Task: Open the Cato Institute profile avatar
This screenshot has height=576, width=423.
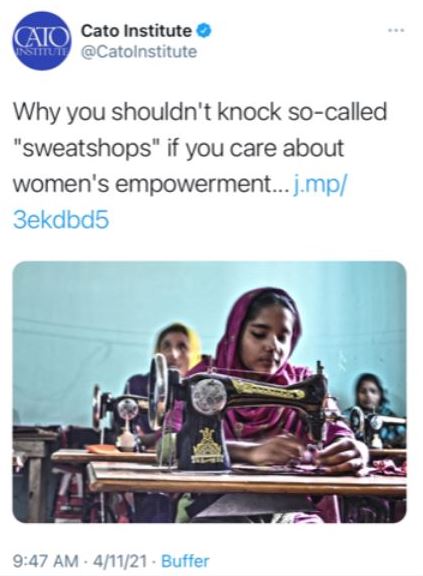Action: coord(41,41)
